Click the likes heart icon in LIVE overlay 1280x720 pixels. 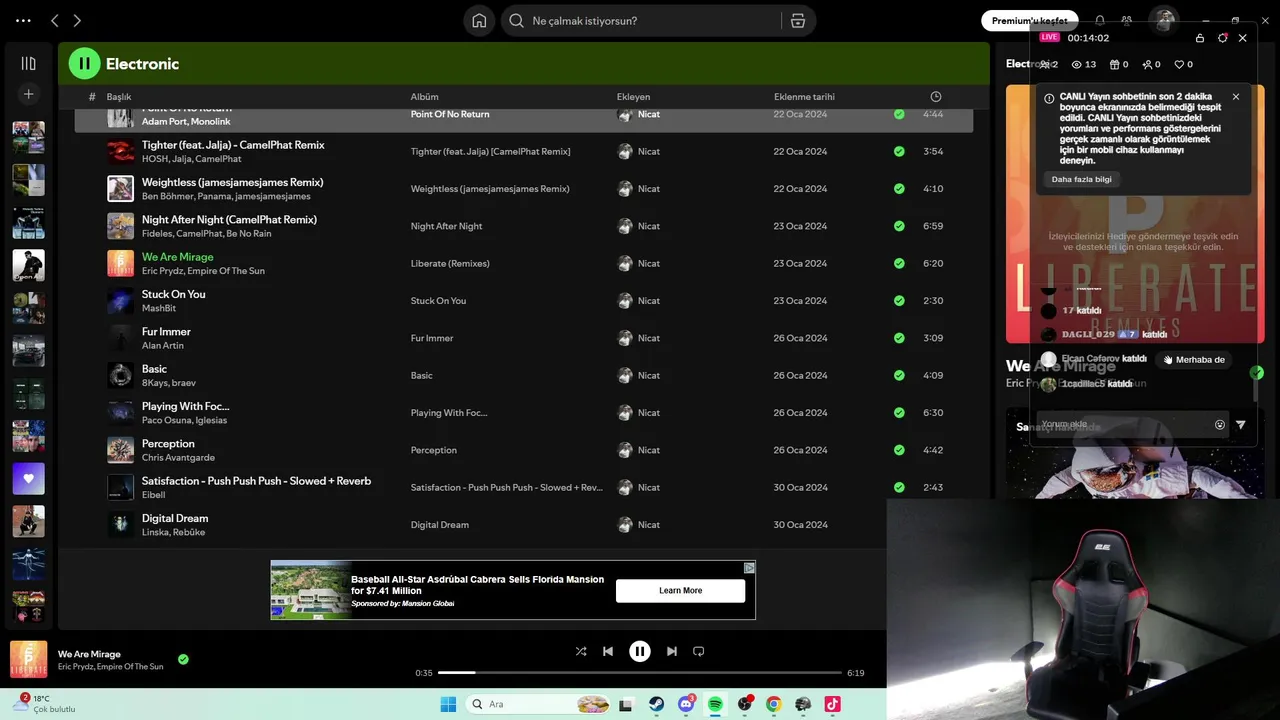[x=1179, y=64]
